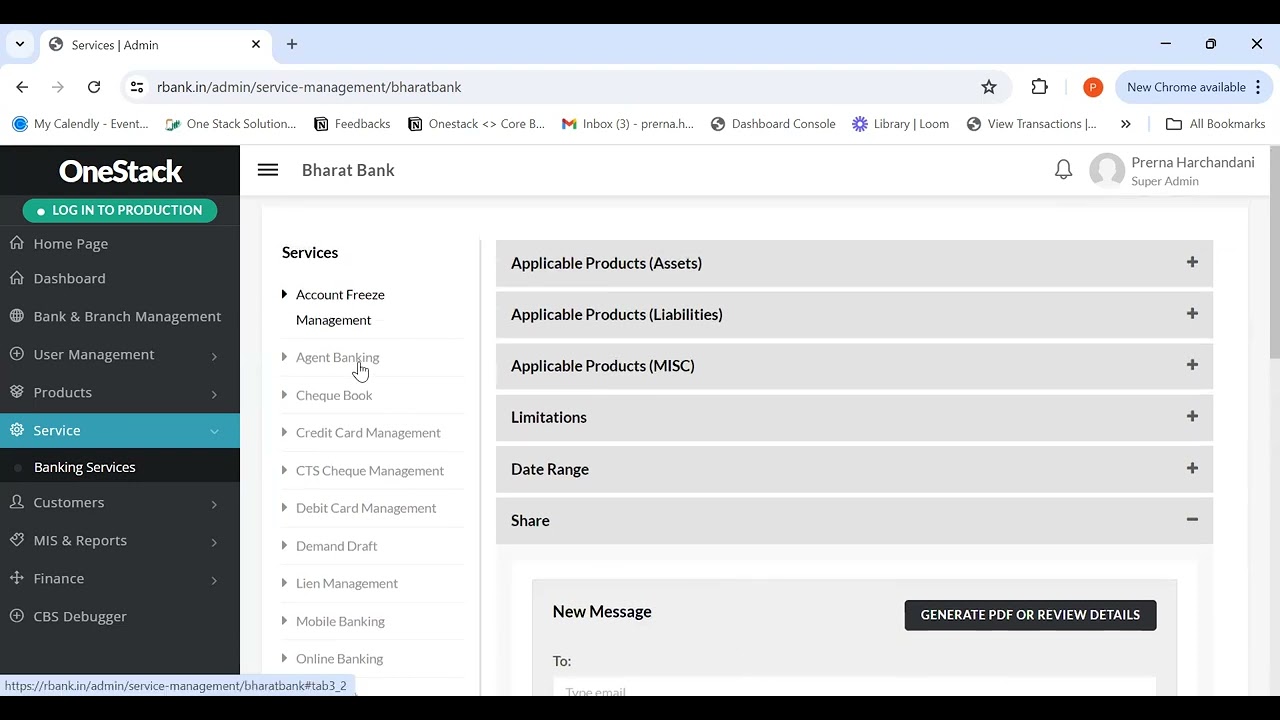The height and width of the screenshot is (720, 1280).
Task: Expand the Date Range section
Action: [x=854, y=469]
